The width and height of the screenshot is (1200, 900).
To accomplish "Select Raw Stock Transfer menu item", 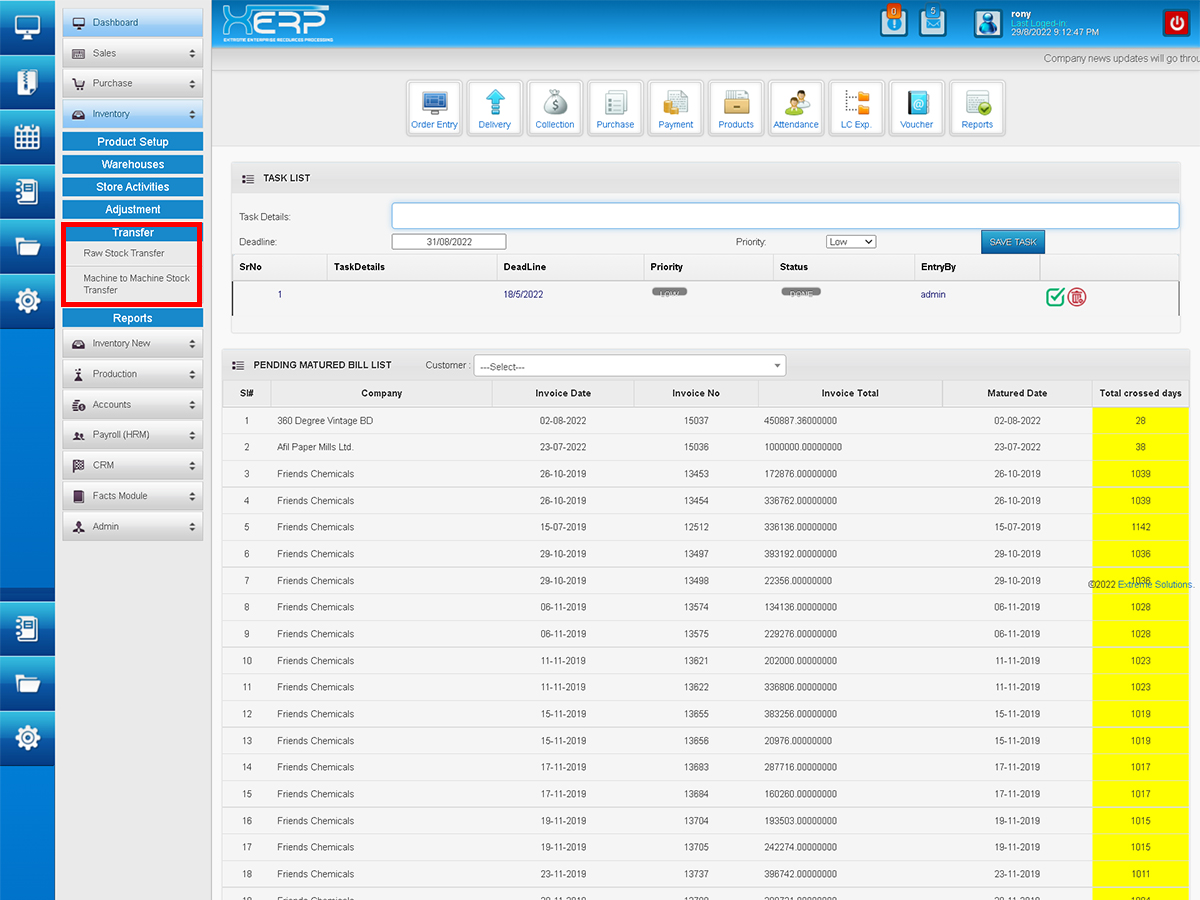I will [x=124, y=253].
